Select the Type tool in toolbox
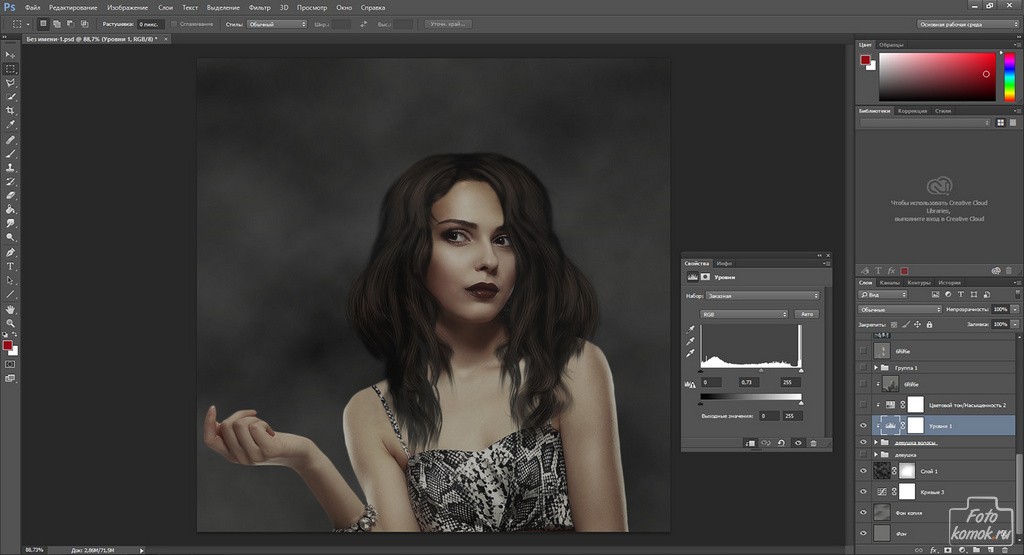The height and width of the screenshot is (555, 1024). (x=10, y=266)
